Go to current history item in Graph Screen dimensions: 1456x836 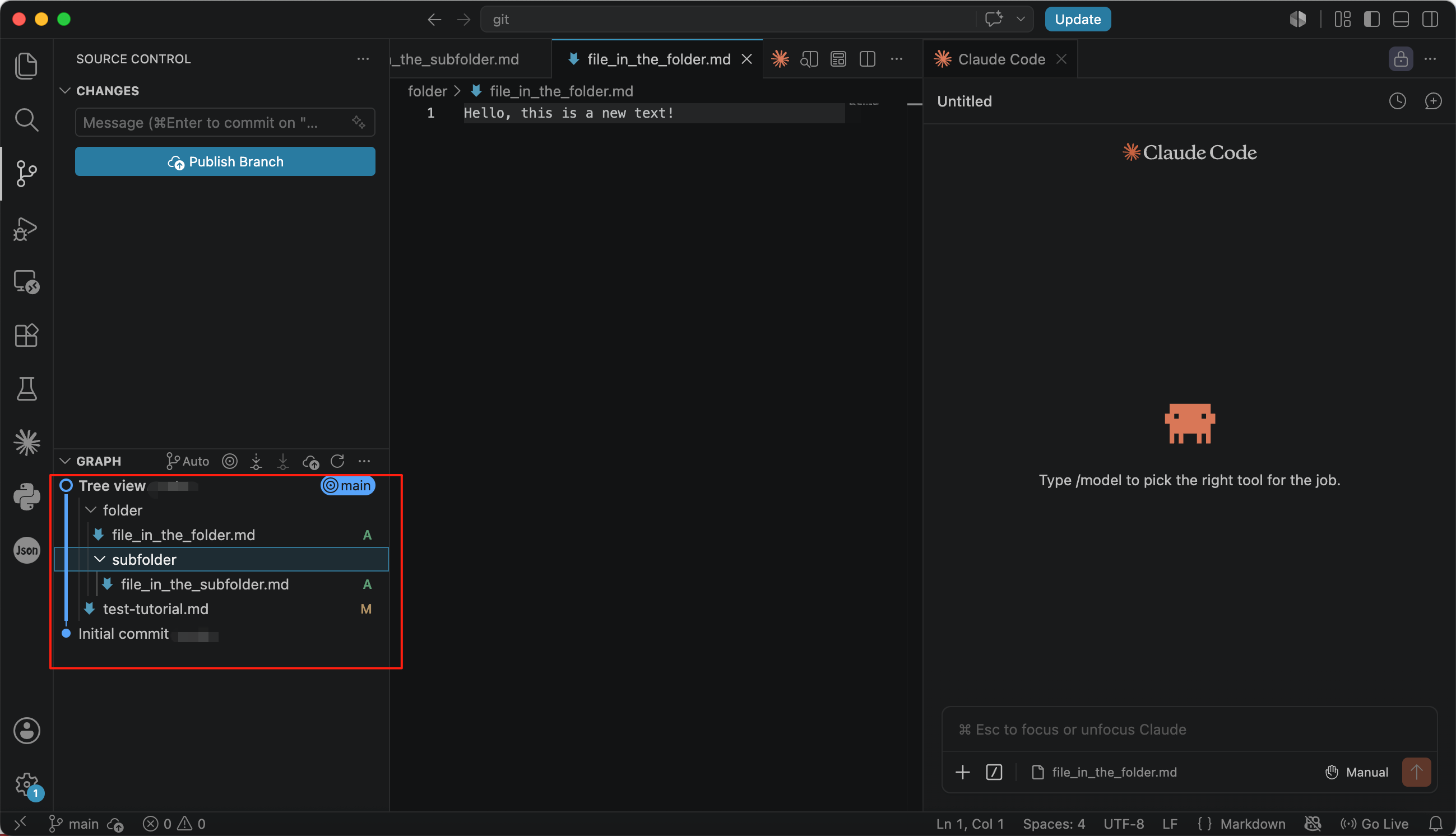pos(230,461)
